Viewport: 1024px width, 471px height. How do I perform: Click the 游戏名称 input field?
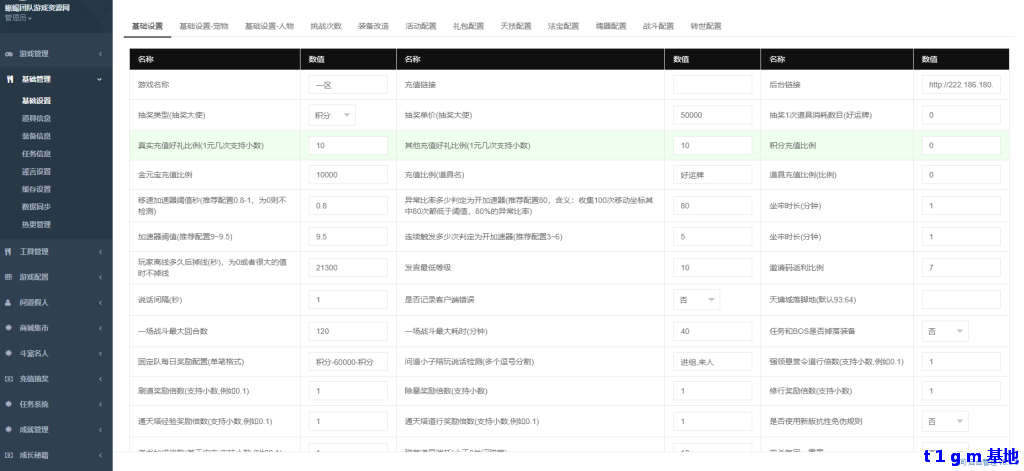click(347, 85)
